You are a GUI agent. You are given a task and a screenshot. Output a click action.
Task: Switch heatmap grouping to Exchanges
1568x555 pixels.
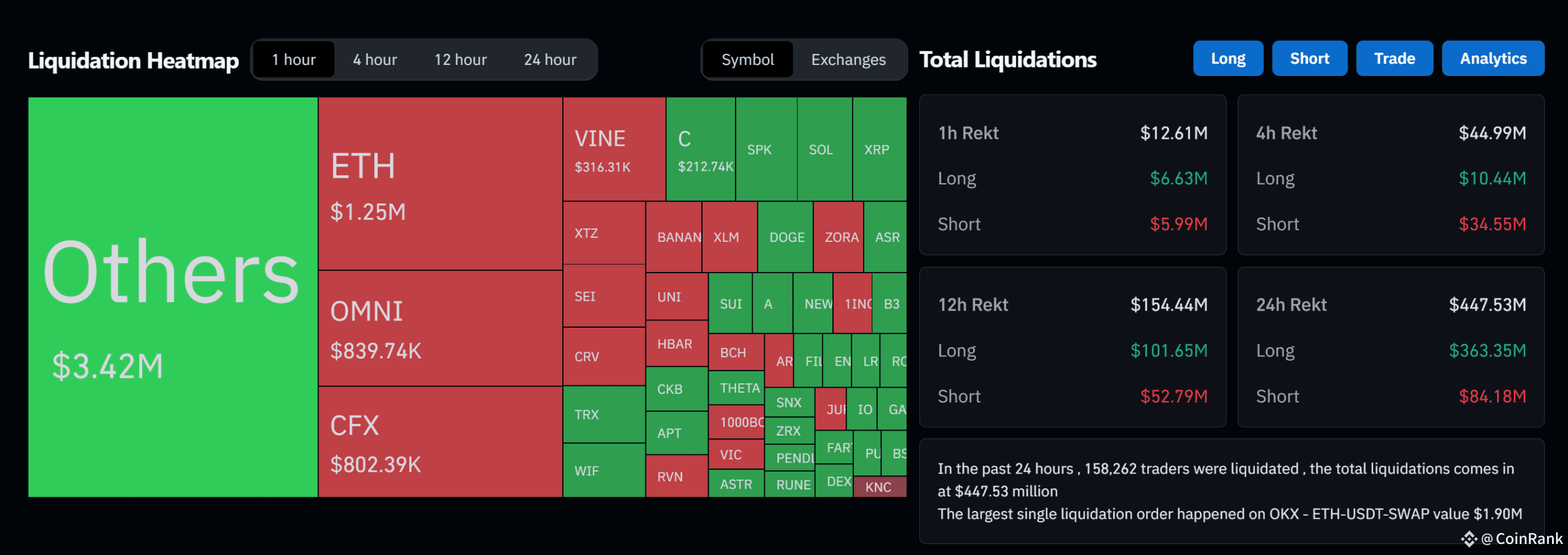tap(848, 59)
